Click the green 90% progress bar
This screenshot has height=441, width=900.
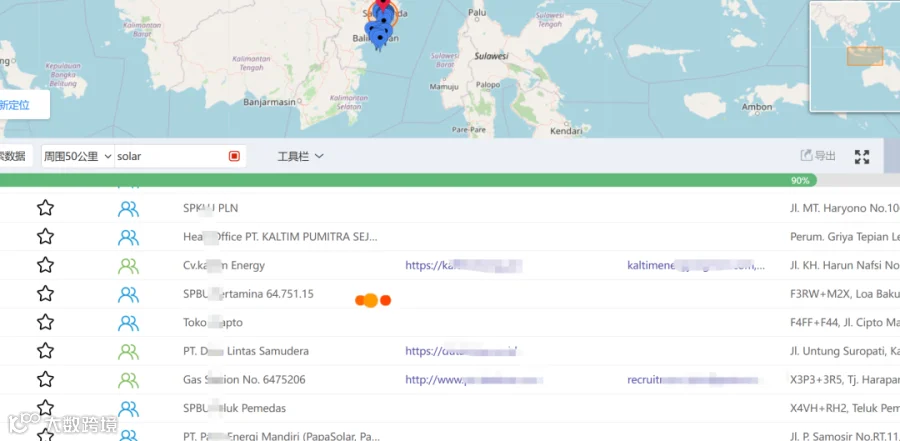click(x=408, y=180)
